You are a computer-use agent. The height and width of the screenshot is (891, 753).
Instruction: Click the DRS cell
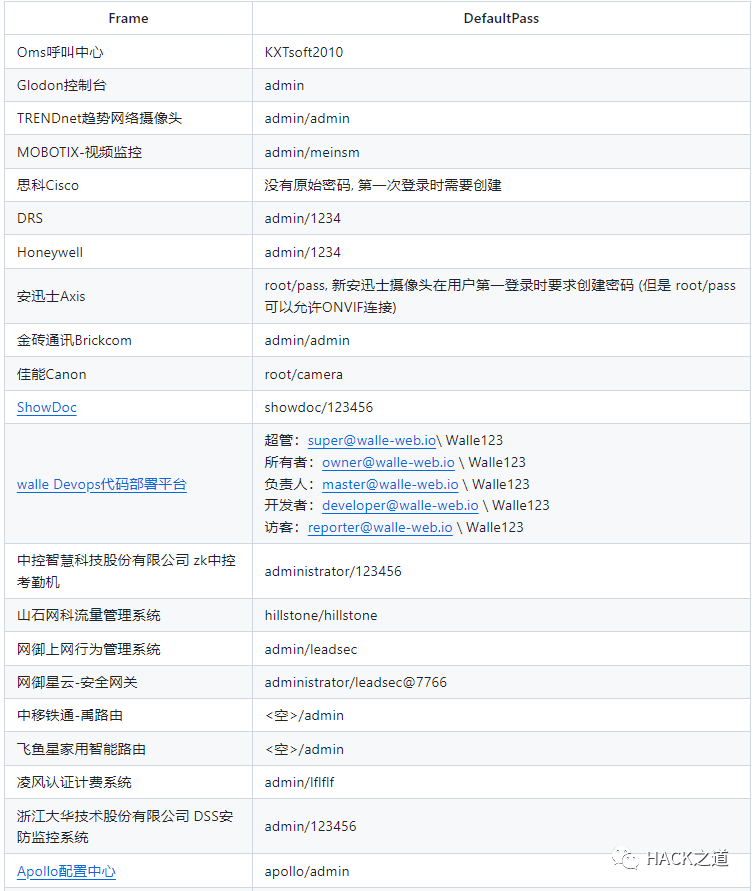[128, 218]
